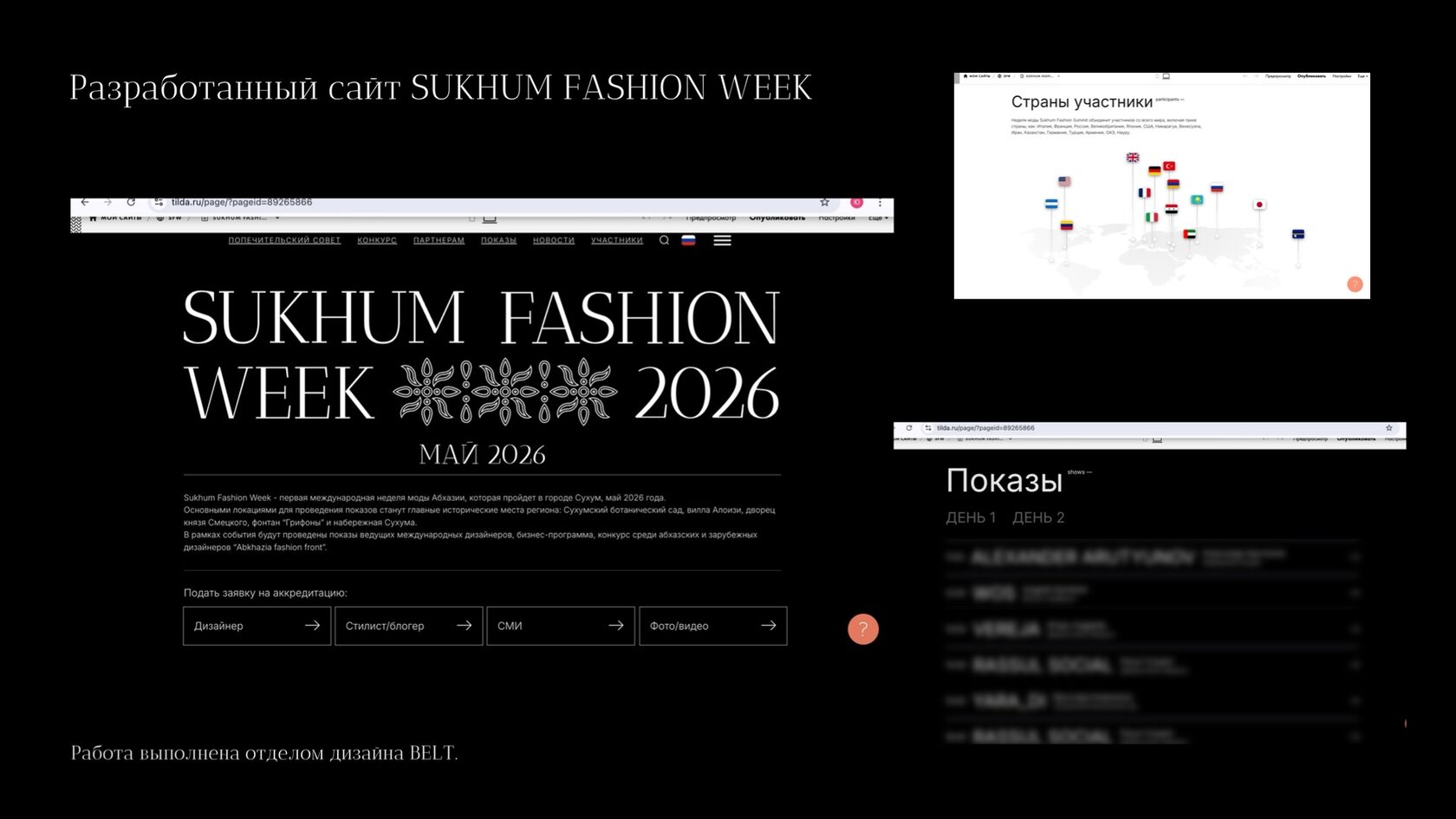Switch language via the Russian flag in navigation
Screen dimensions: 1456x819
click(688, 240)
